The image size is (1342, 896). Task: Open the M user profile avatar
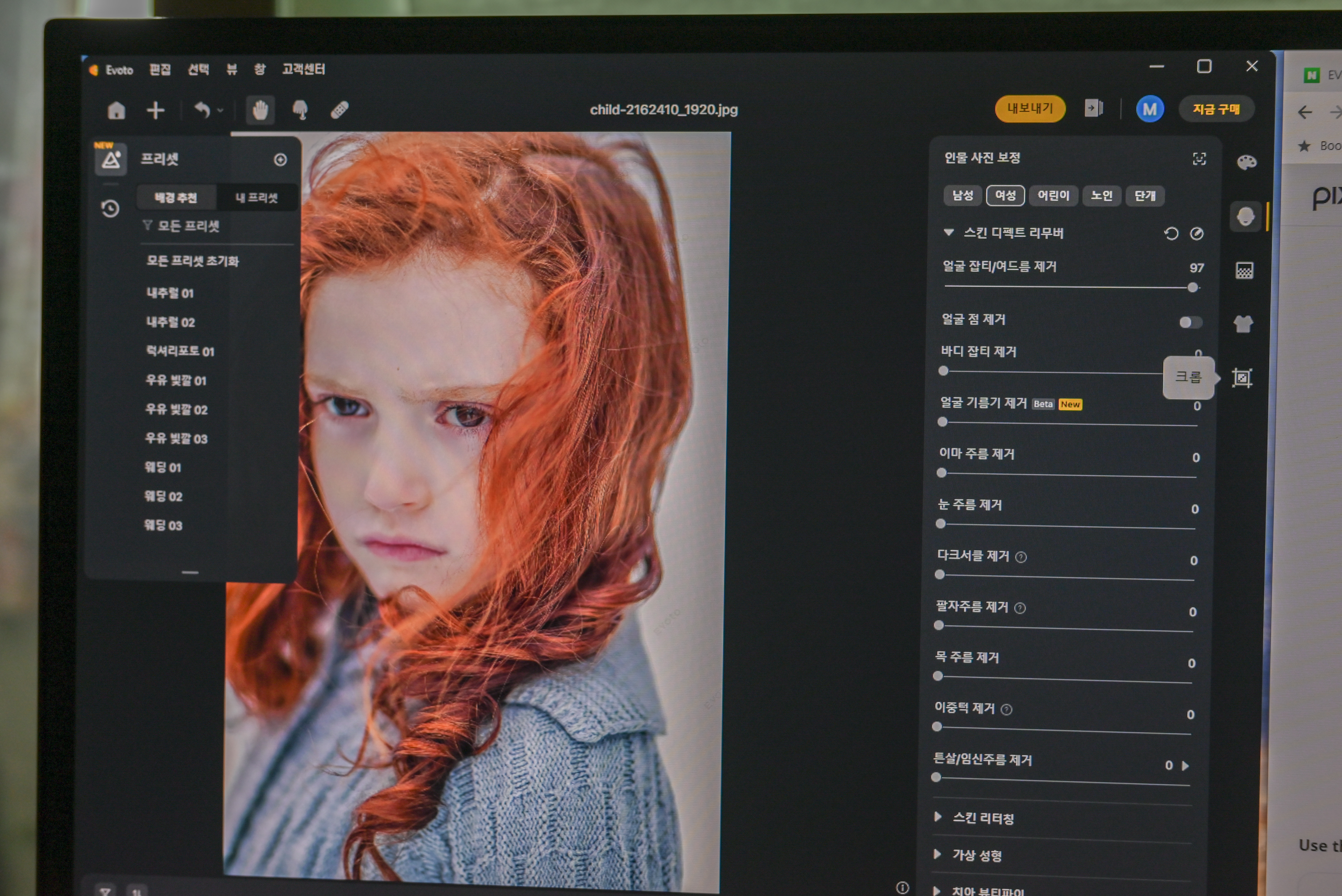(1149, 109)
